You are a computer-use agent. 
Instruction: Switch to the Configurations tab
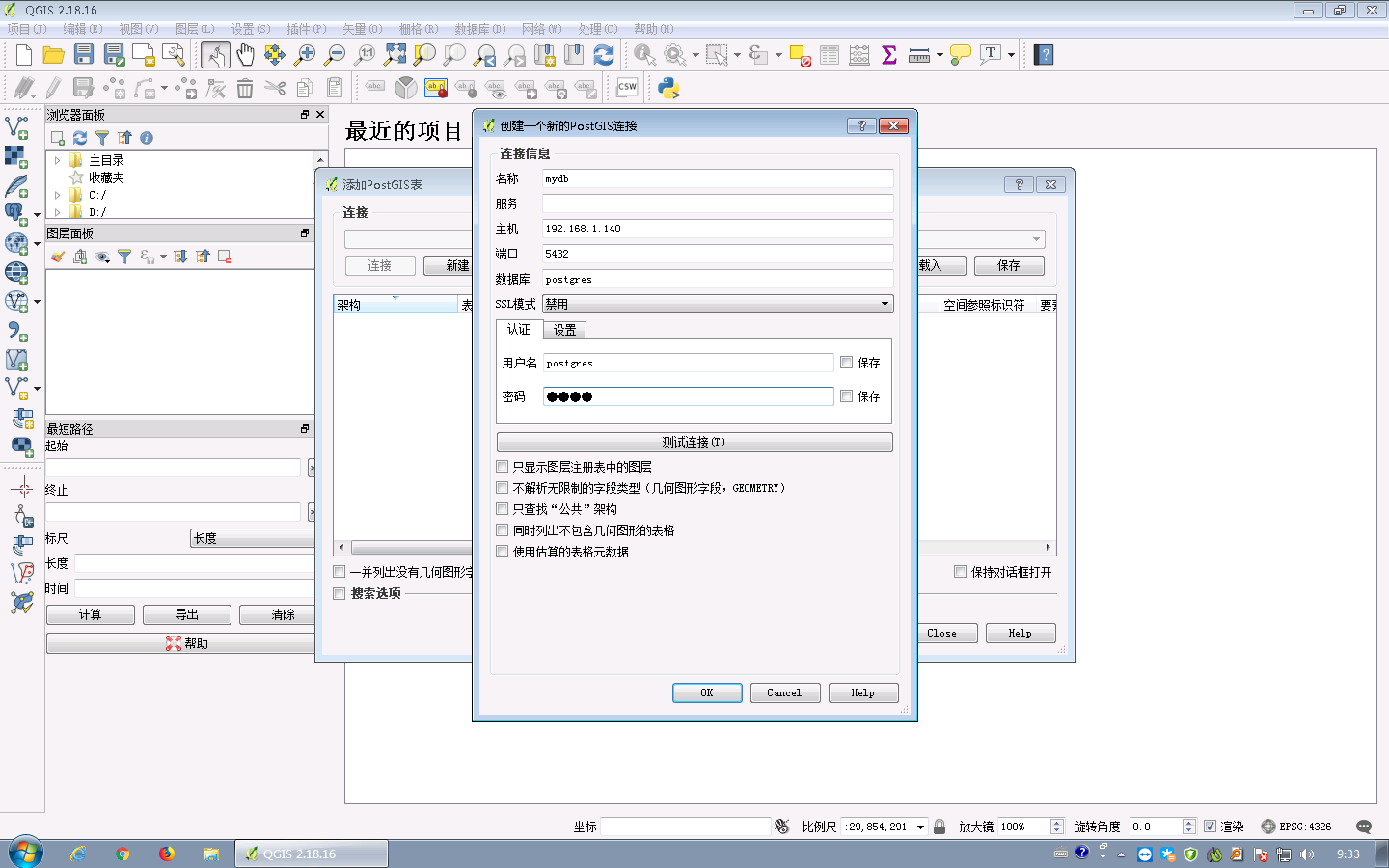click(564, 330)
